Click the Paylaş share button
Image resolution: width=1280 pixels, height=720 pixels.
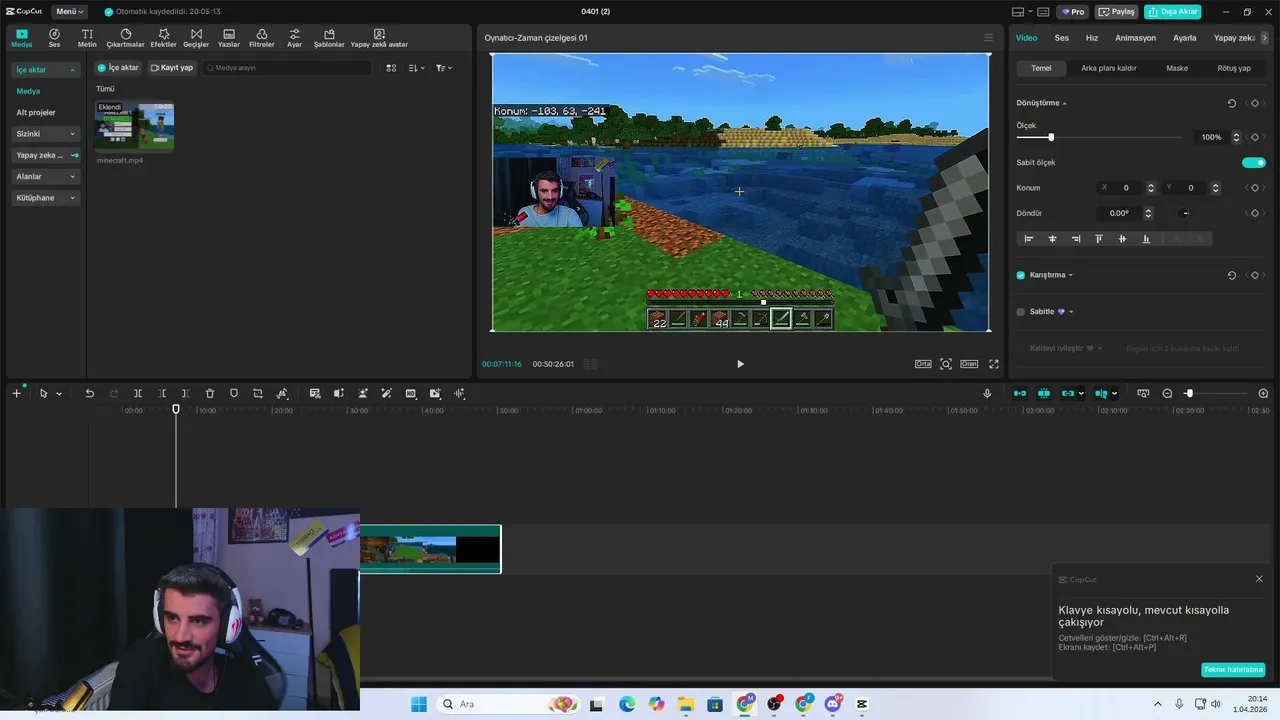point(1117,12)
